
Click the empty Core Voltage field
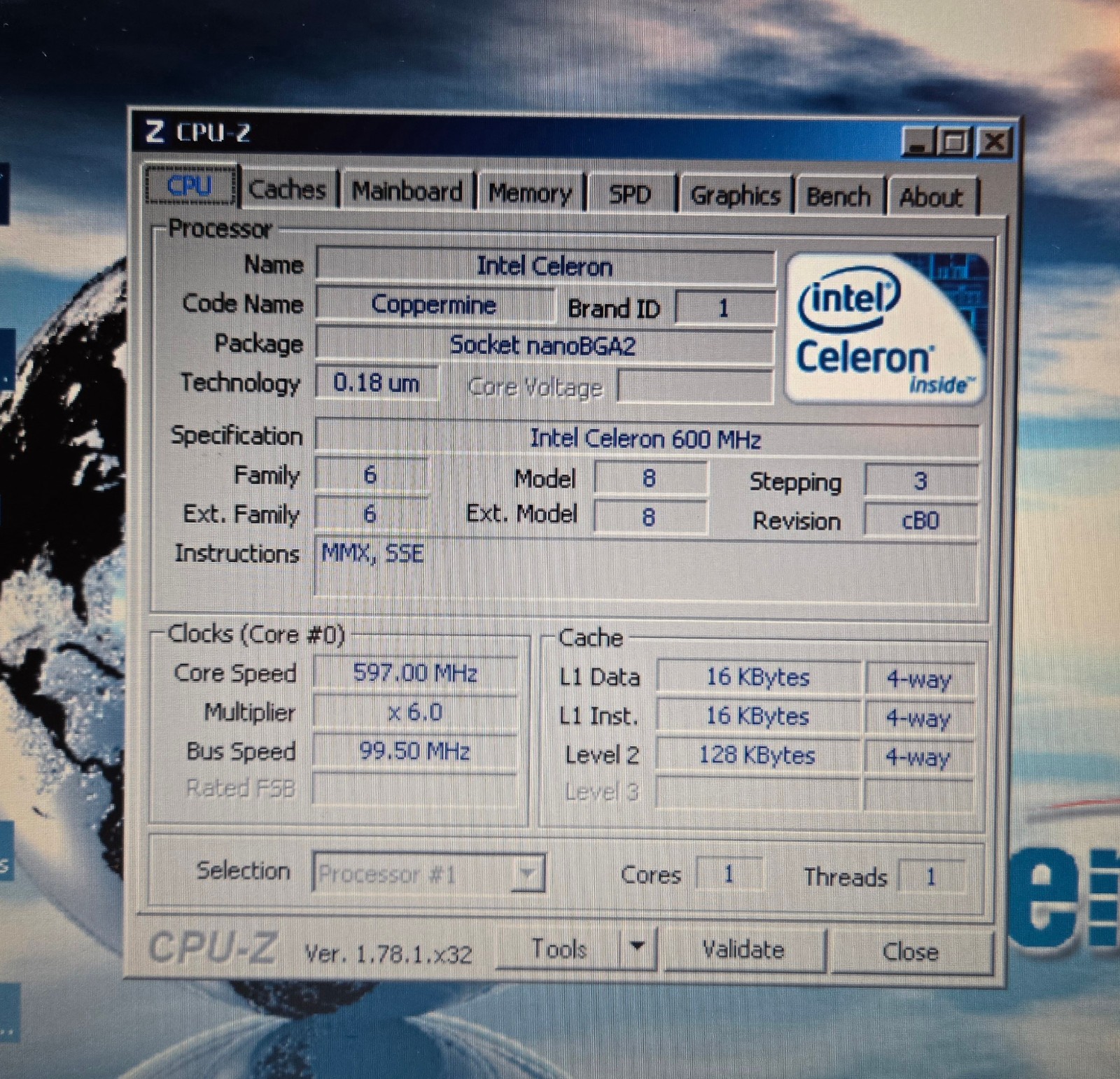click(694, 386)
